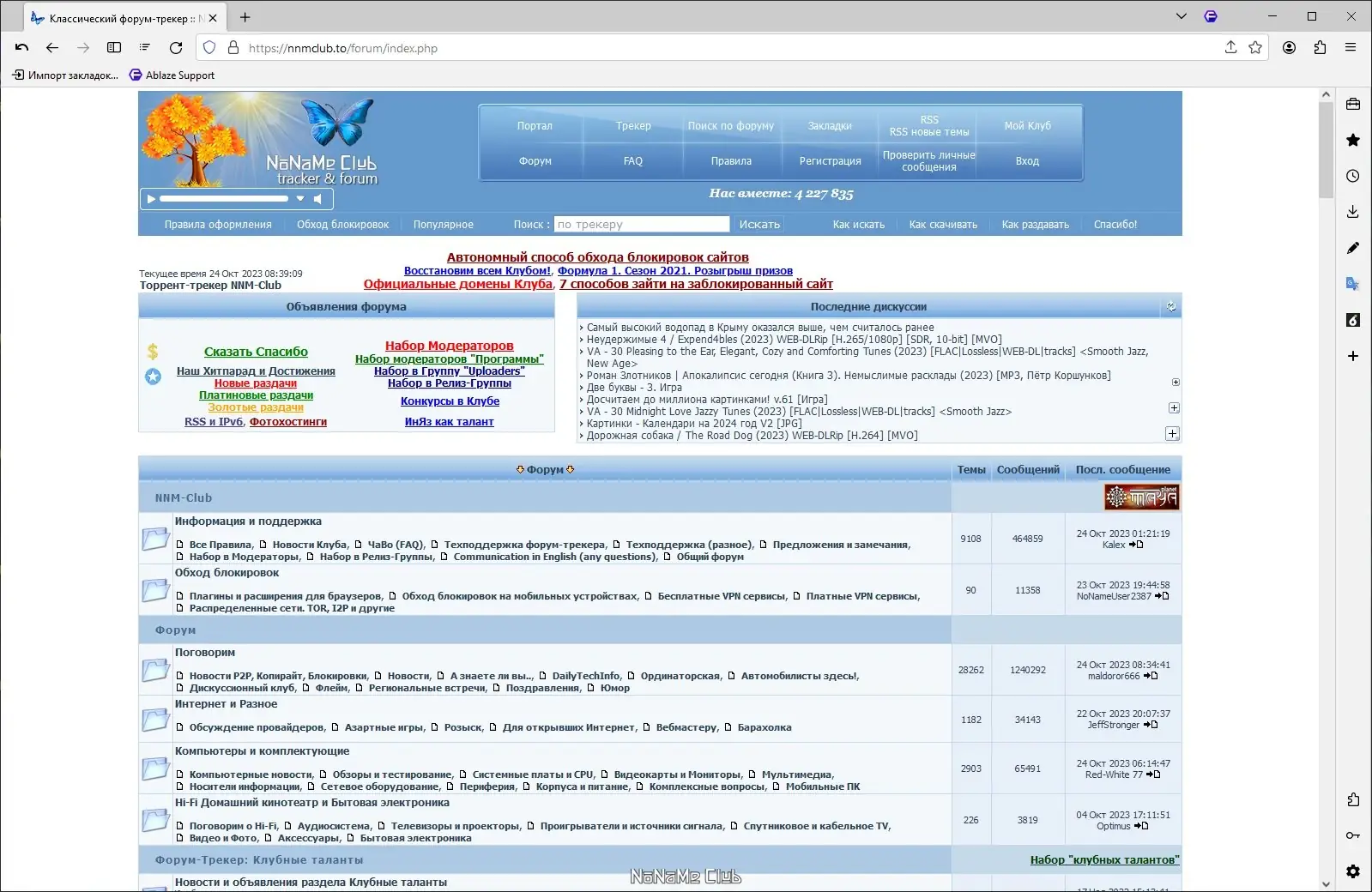
Task: Adjust the radio player progress bar
Action: tap(225, 199)
